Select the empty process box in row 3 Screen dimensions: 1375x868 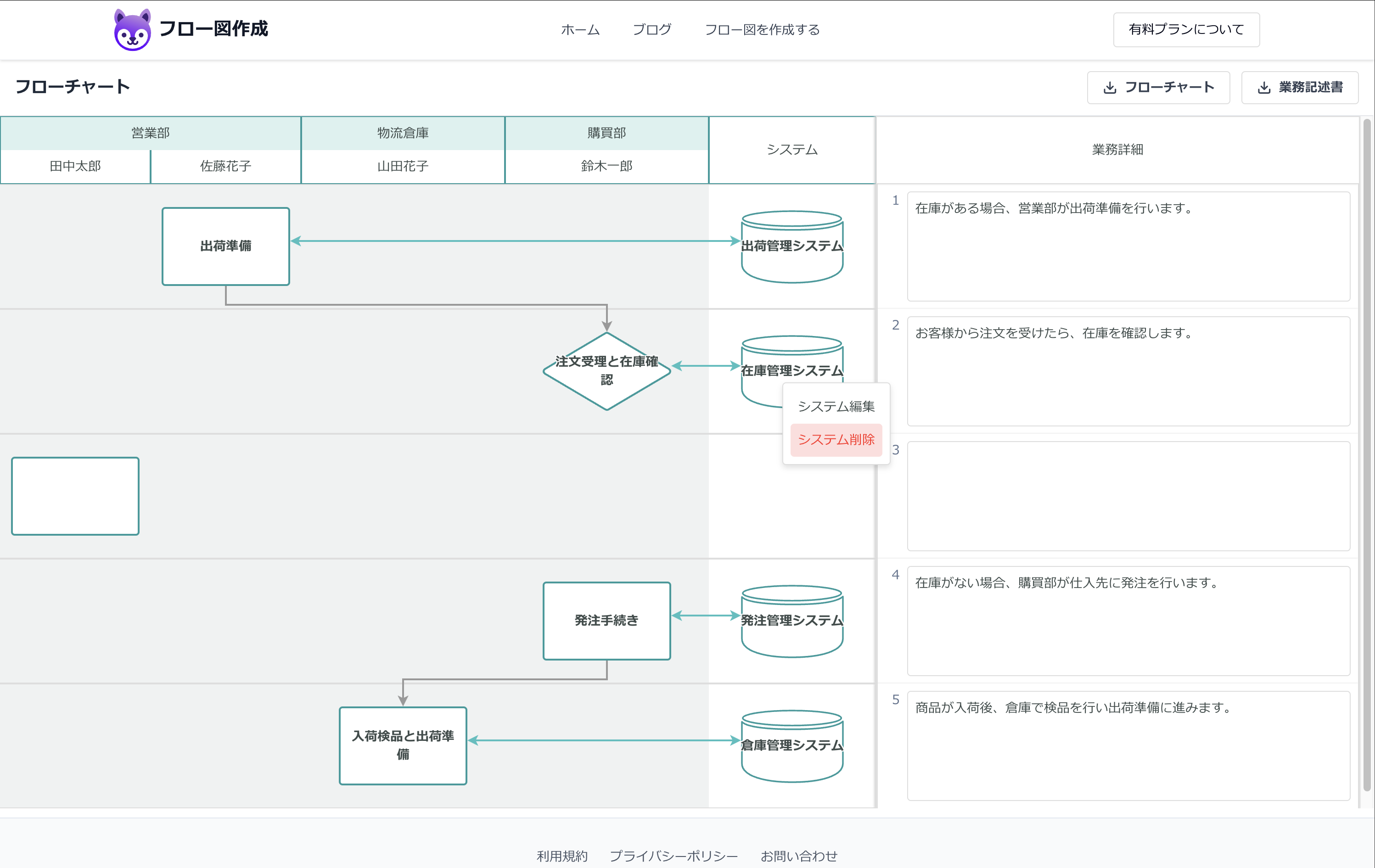click(x=75, y=496)
